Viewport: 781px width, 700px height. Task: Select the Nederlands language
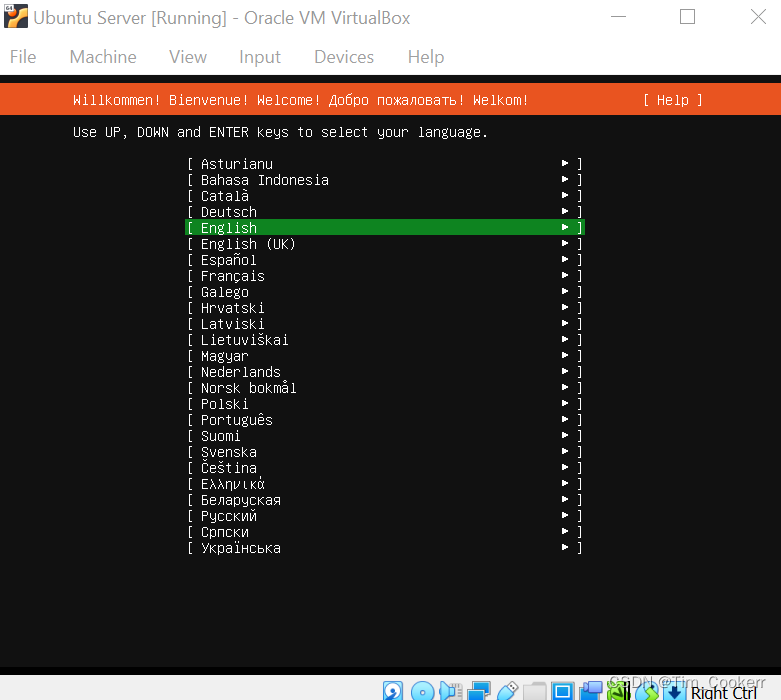(385, 372)
